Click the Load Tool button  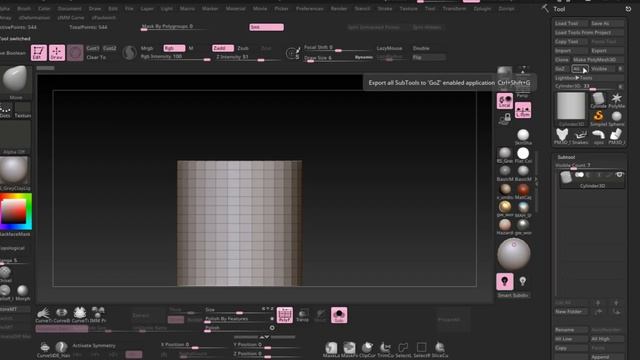click(x=571, y=24)
